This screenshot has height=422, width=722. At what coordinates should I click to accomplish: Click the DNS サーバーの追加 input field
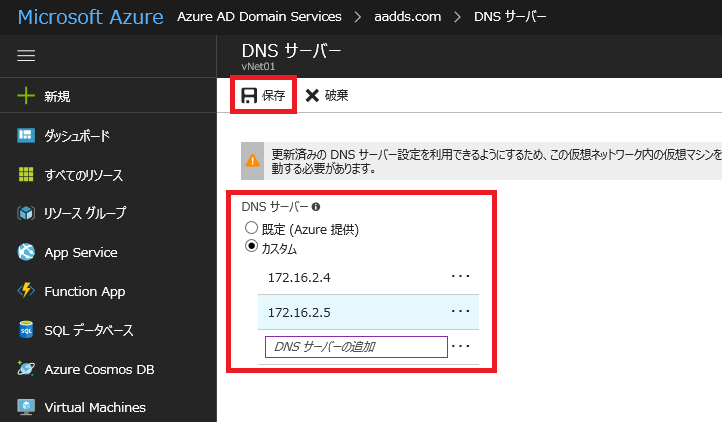click(x=355, y=347)
